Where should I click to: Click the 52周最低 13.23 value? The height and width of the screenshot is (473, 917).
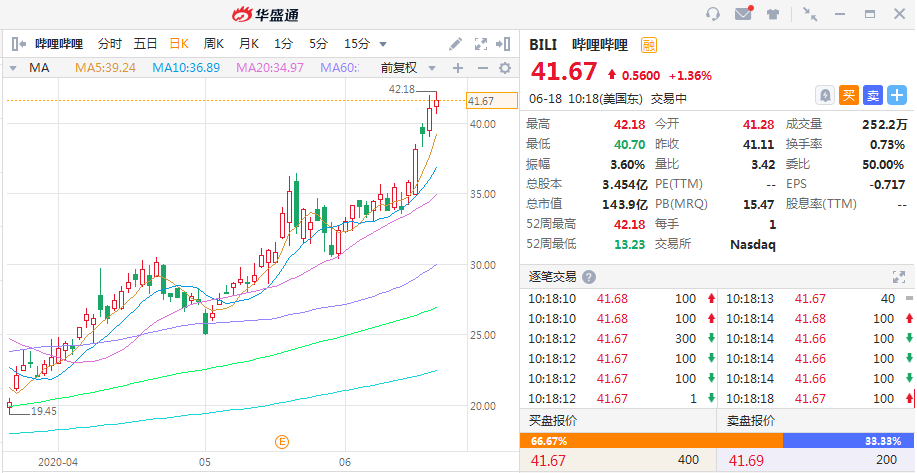point(630,244)
